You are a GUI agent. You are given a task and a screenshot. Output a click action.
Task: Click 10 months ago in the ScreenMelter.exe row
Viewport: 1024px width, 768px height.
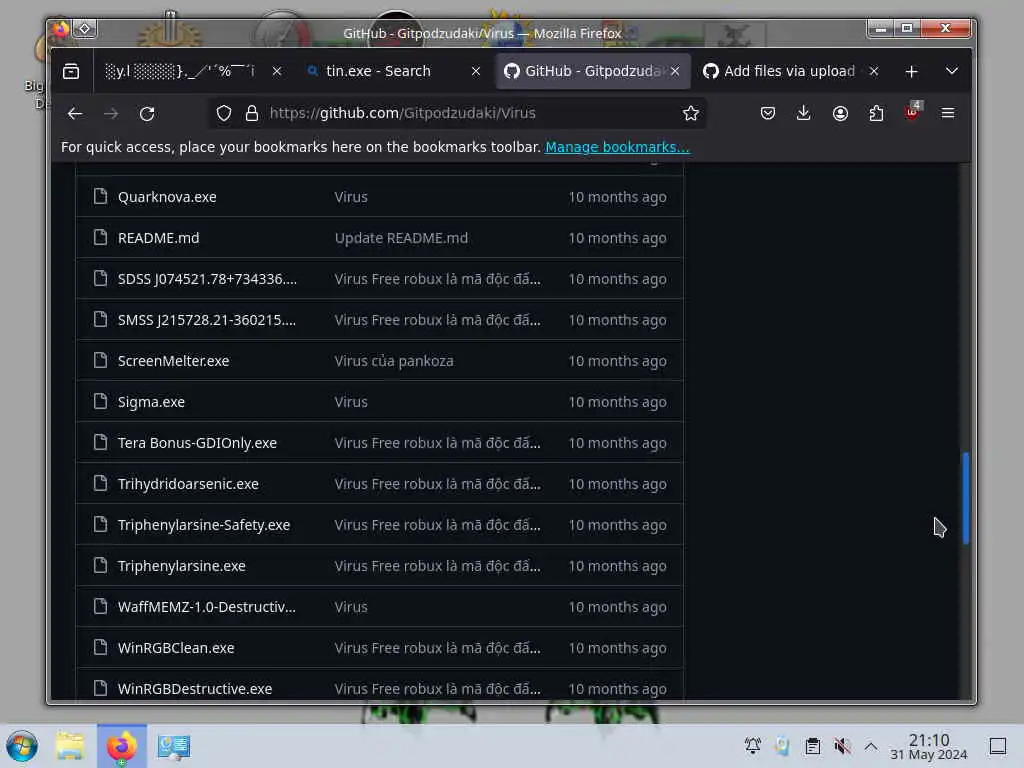617,361
